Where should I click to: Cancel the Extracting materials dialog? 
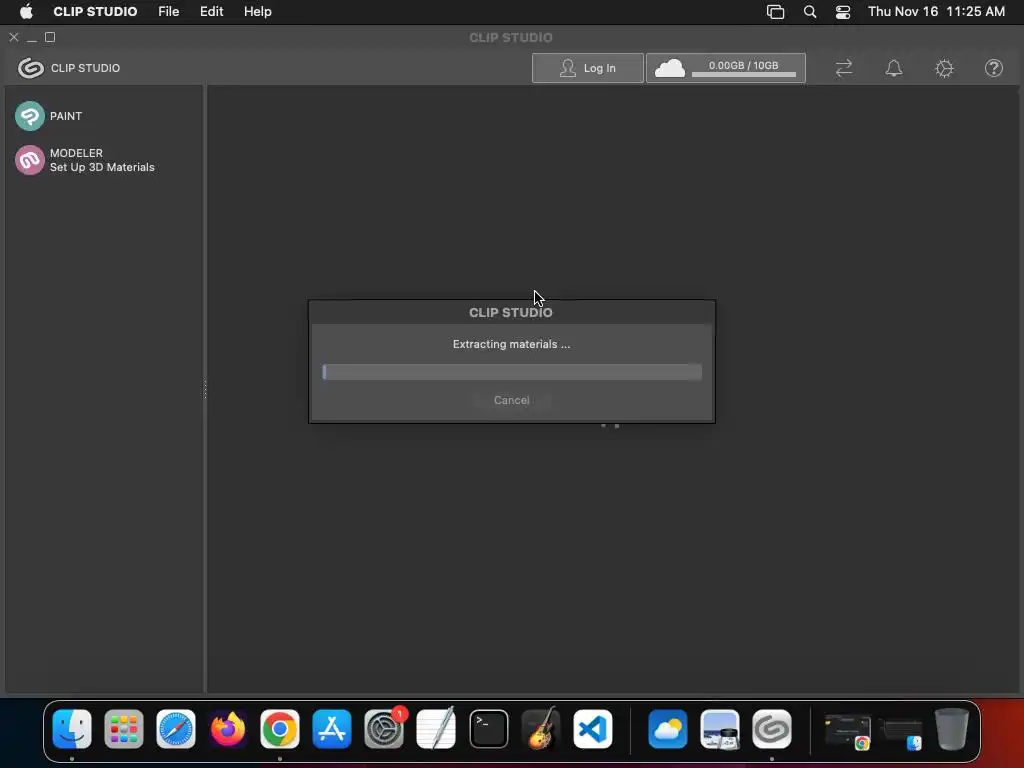click(x=511, y=400)
